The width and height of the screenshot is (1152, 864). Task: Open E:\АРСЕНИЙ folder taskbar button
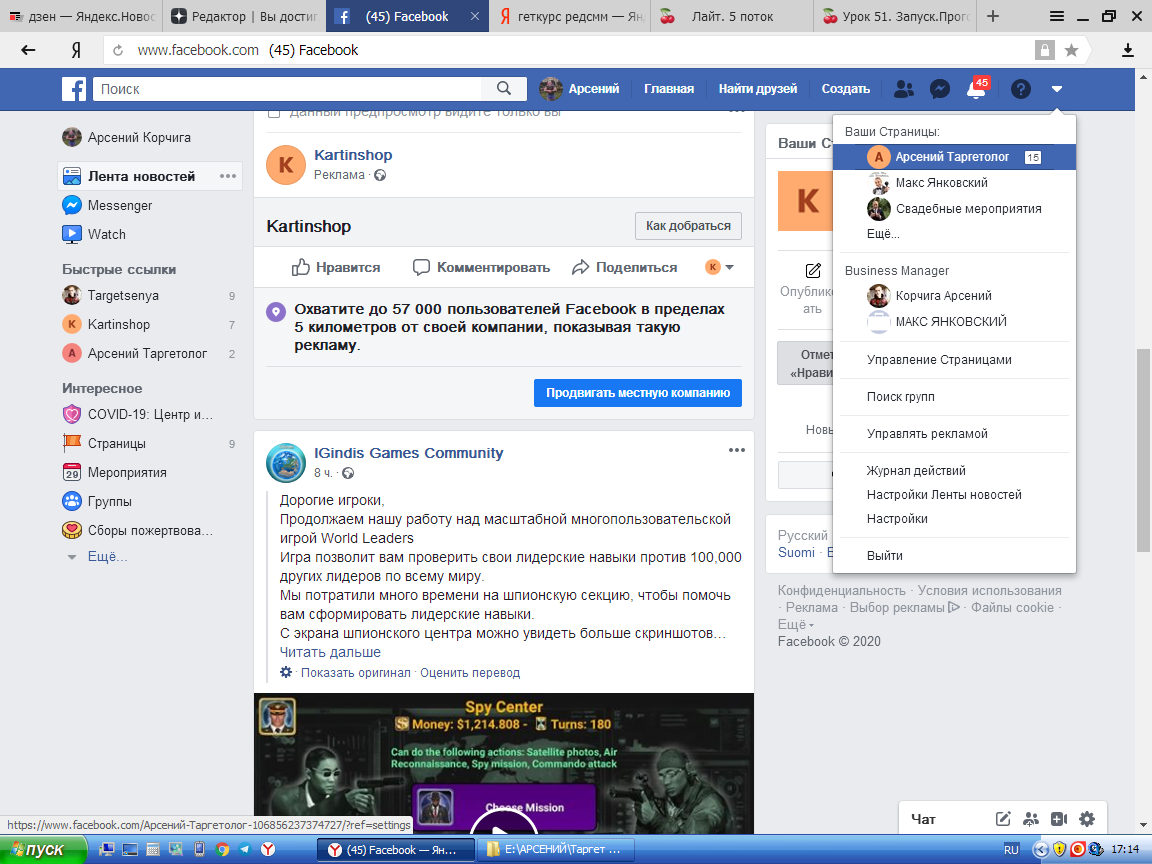pyautogui.click(x=555, y=849)
